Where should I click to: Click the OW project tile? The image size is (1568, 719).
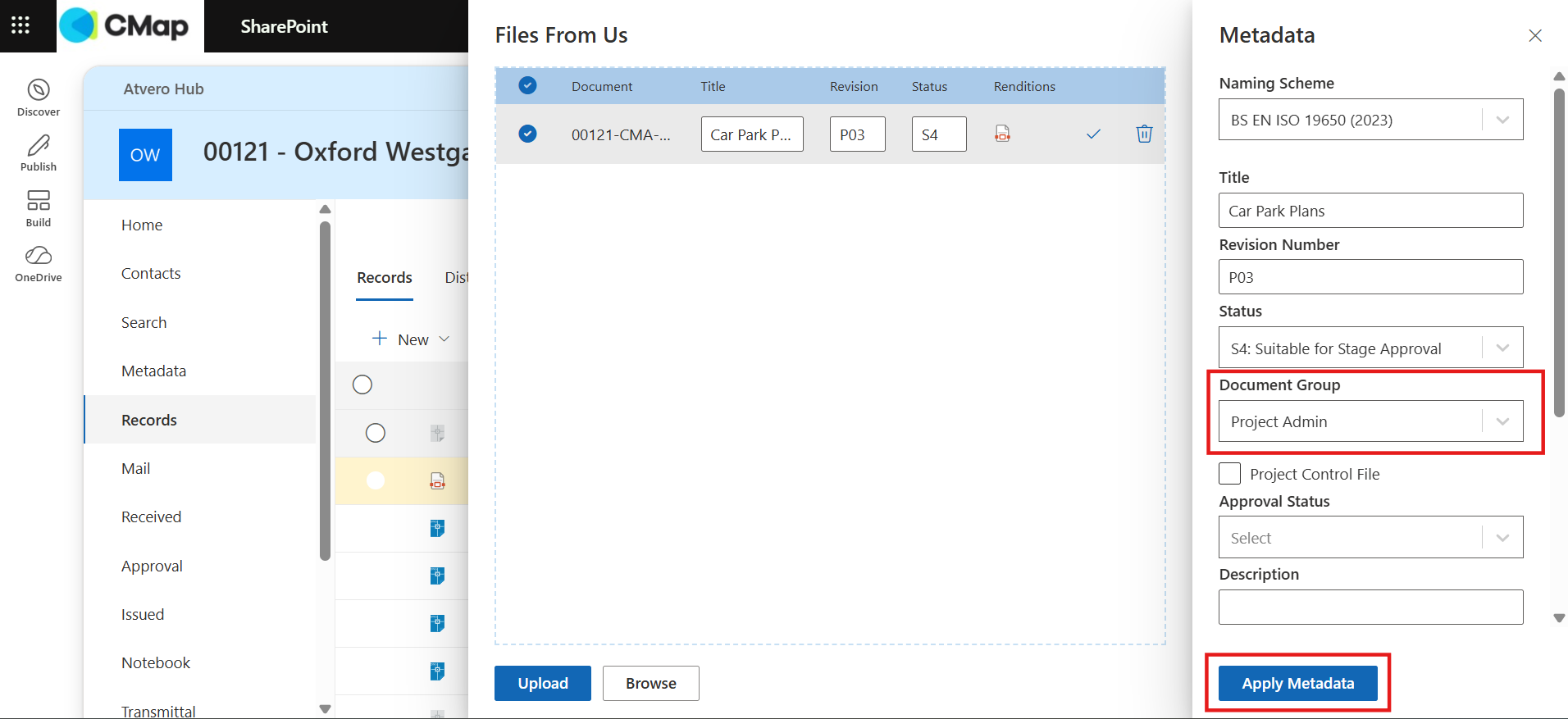(x=145, y=155)
